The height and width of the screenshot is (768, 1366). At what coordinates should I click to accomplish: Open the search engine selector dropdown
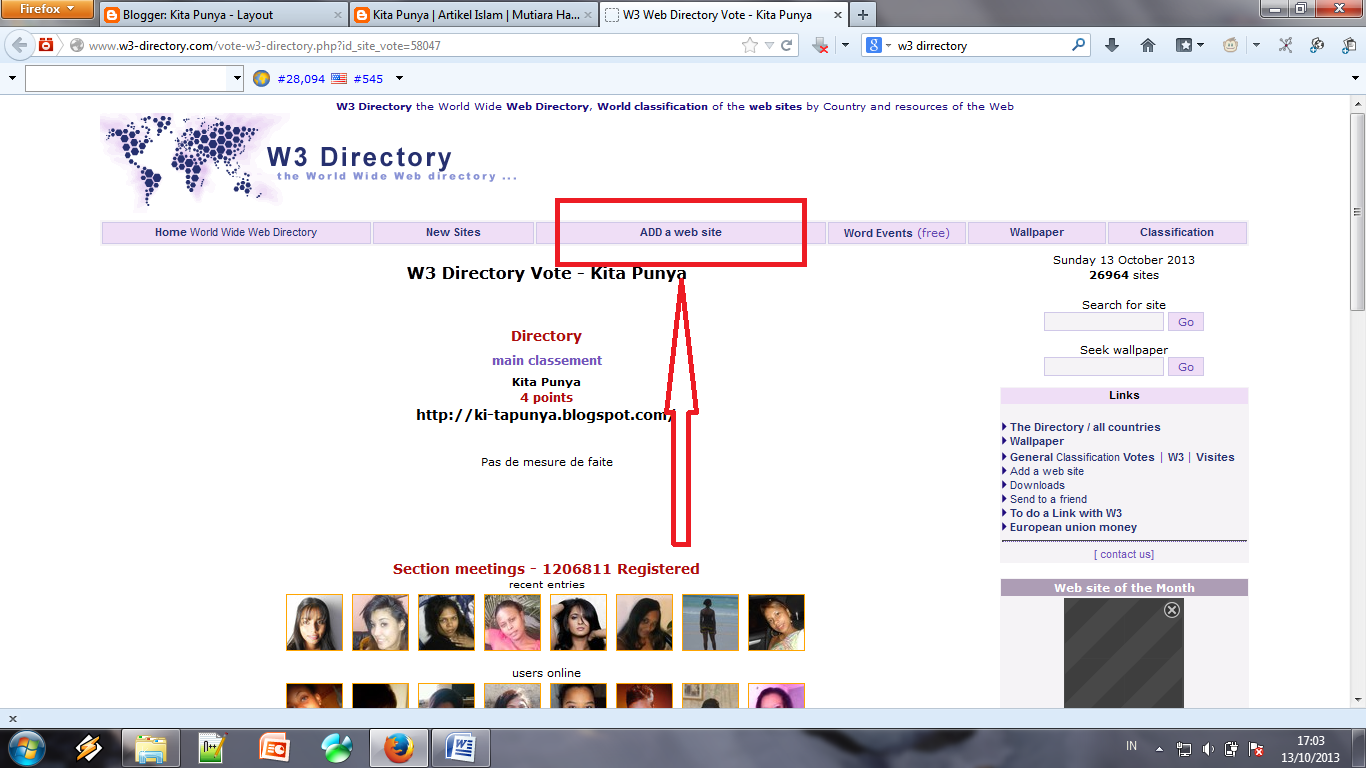pos(888,45)
